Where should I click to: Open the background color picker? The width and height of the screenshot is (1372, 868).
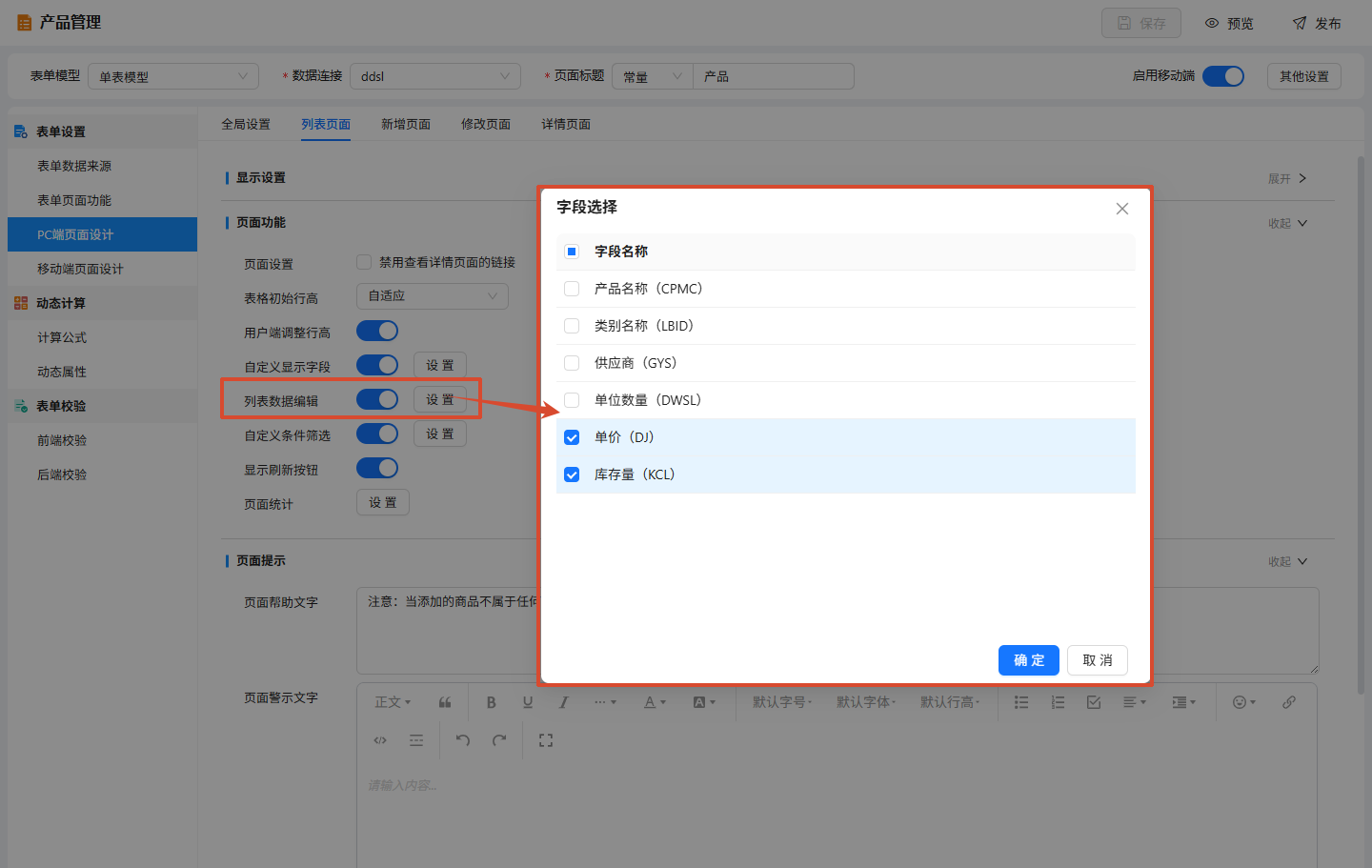pos(704,702)
